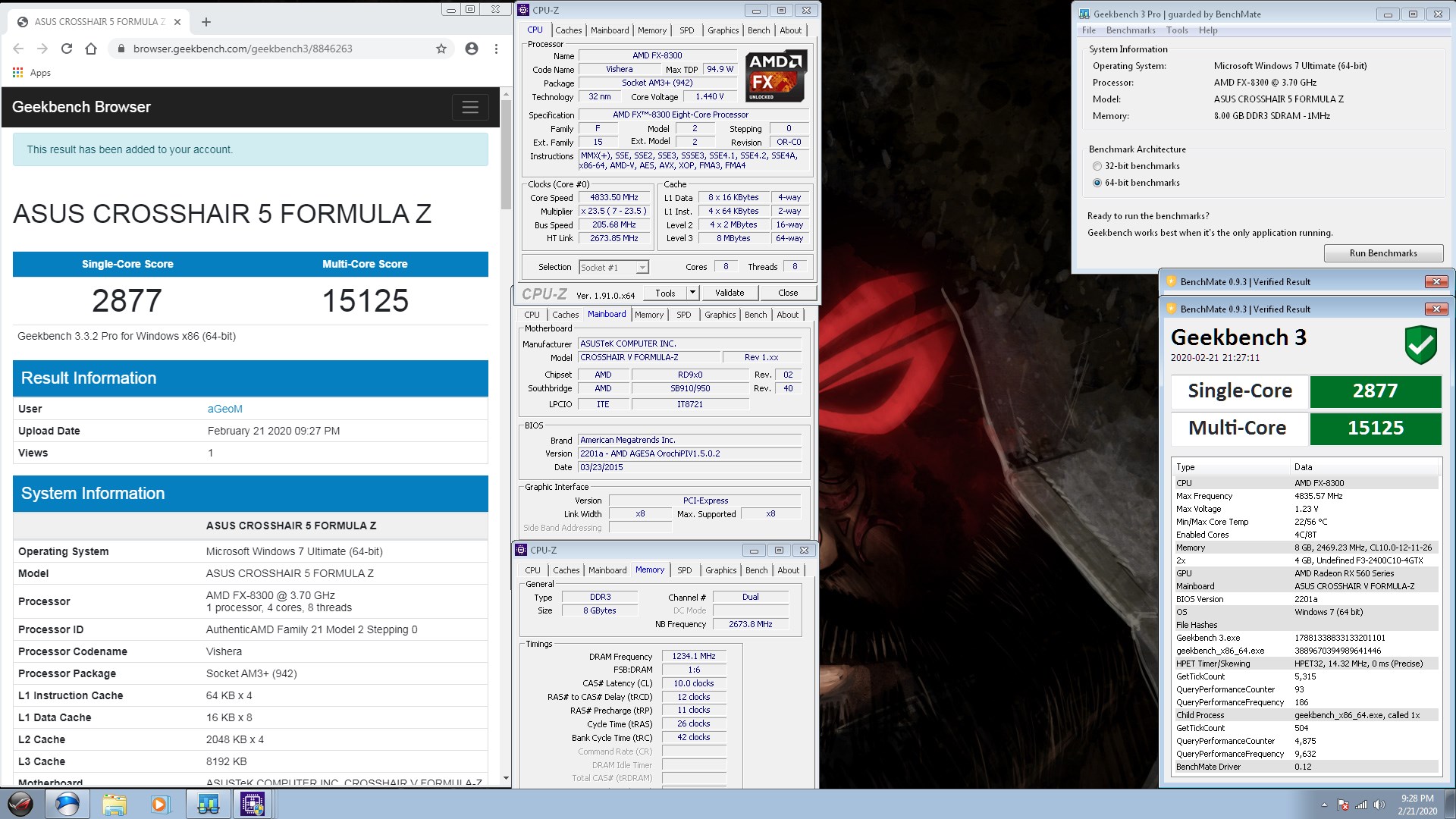This screenshot has height=819, width=1456.
Task: Click the Close button in CPU-Z
Action: 788,293
